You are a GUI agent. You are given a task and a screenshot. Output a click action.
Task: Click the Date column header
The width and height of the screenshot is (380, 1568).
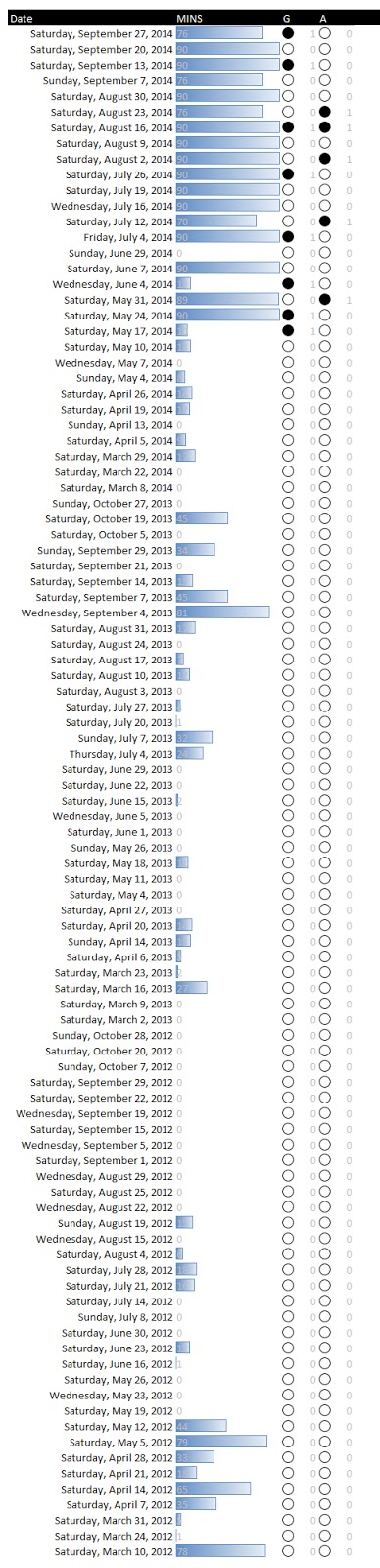(22, 19)
